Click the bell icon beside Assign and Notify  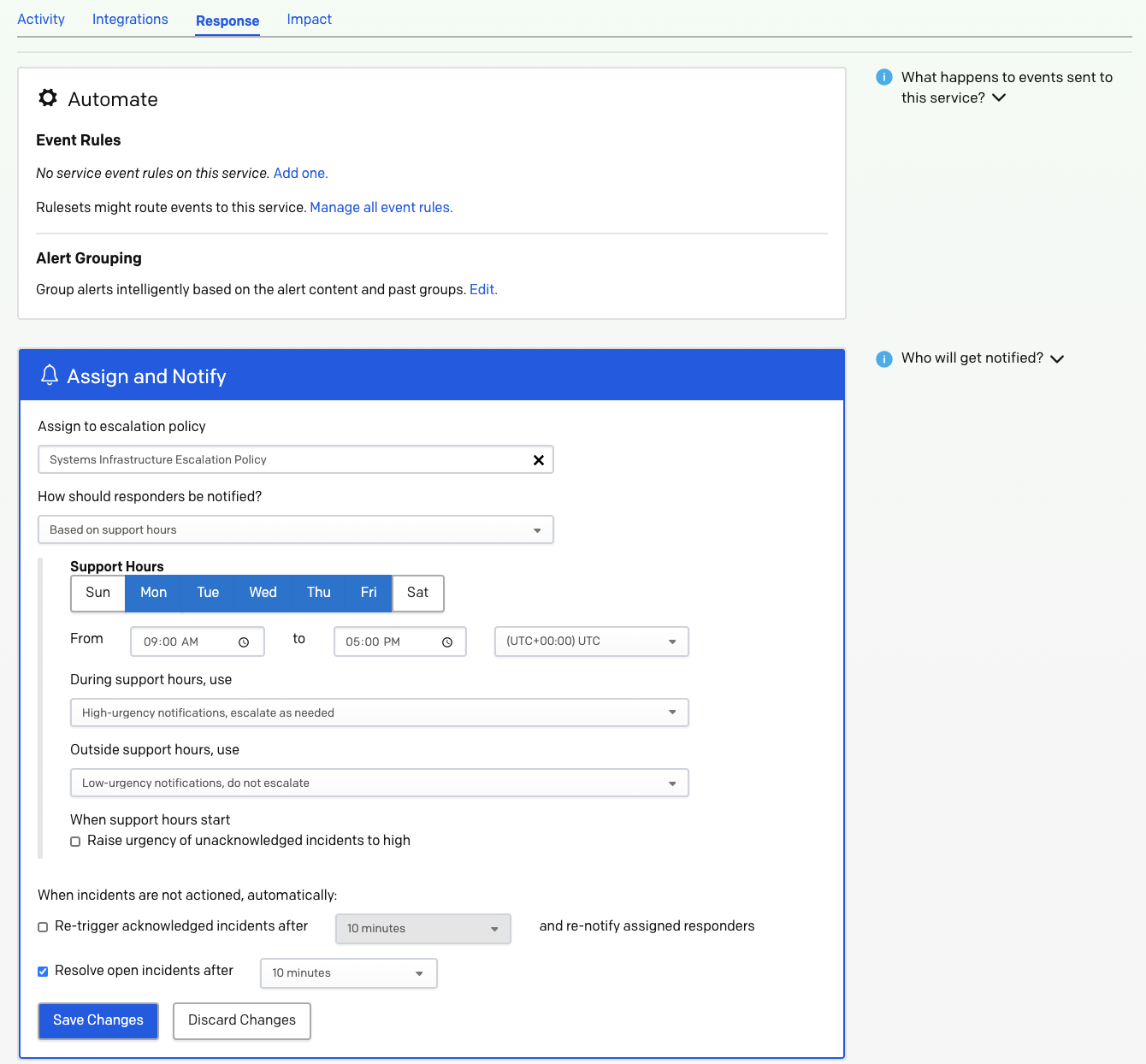tap(50, 375)
